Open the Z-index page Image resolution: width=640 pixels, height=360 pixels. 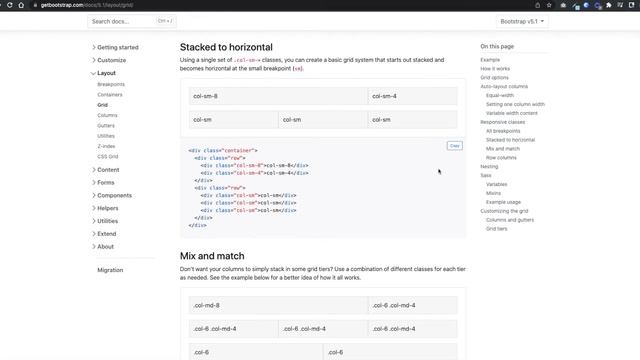click(x=106, y=146)
